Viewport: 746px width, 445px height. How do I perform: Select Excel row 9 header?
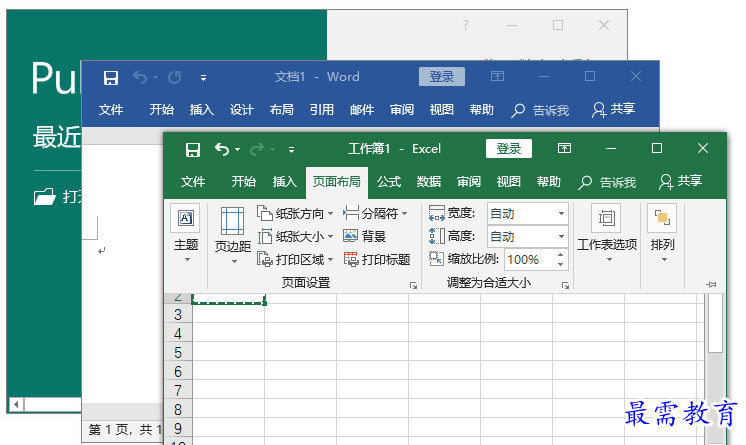pos(178,429)
